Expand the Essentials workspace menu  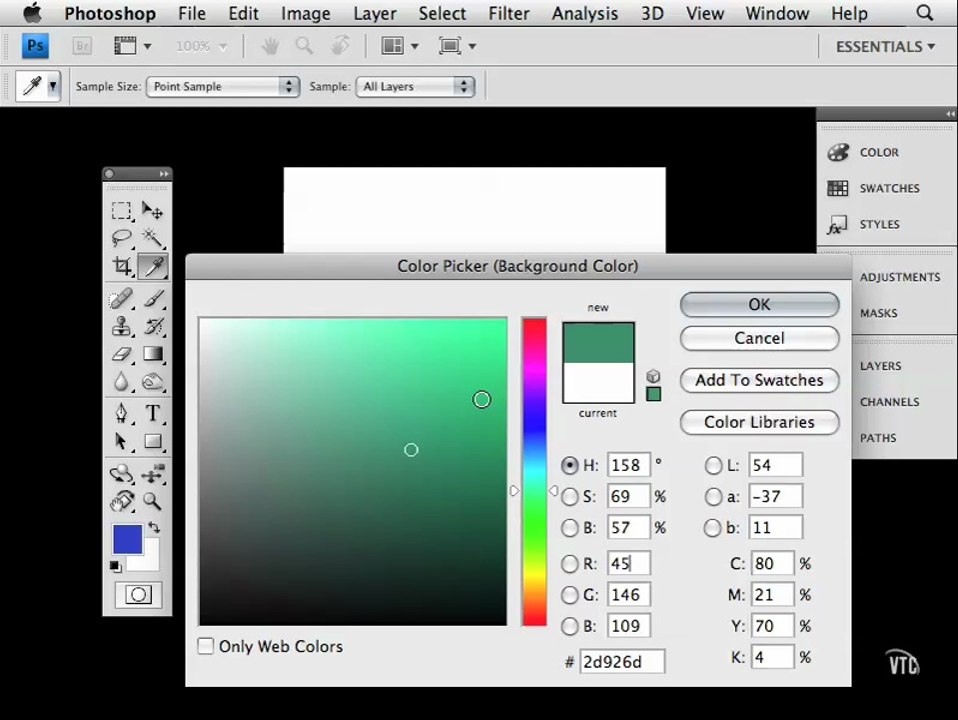[x=885, y=46]
